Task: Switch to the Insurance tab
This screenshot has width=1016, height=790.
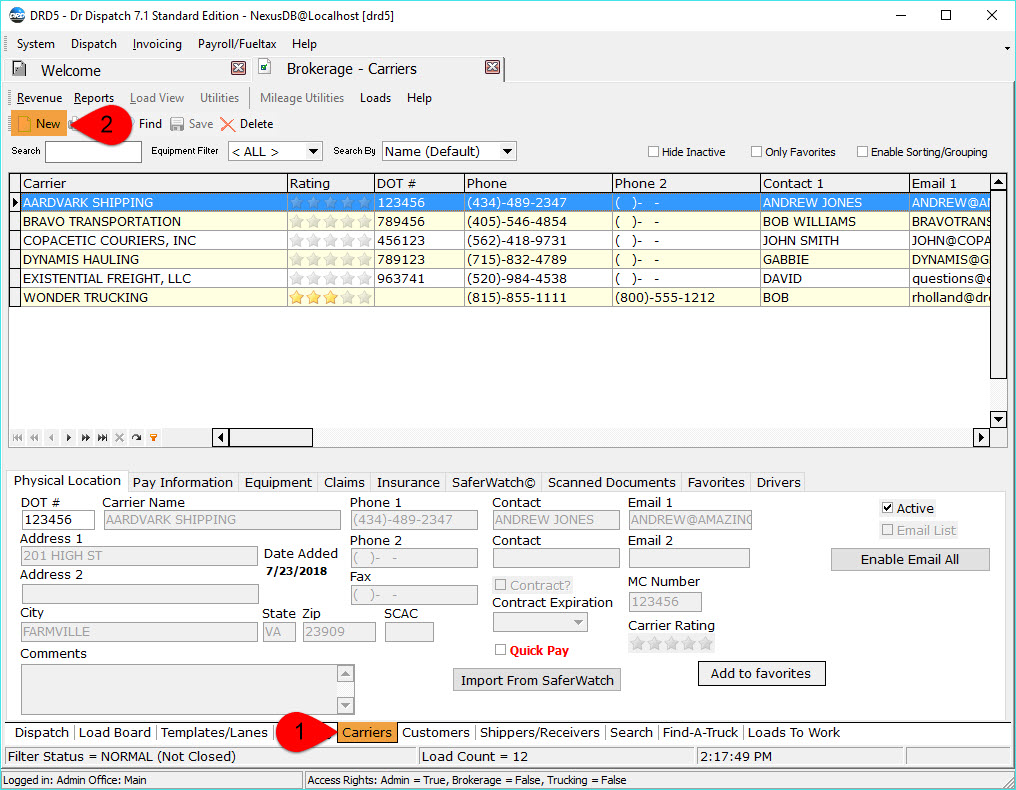Action: (x=408, y=482)
